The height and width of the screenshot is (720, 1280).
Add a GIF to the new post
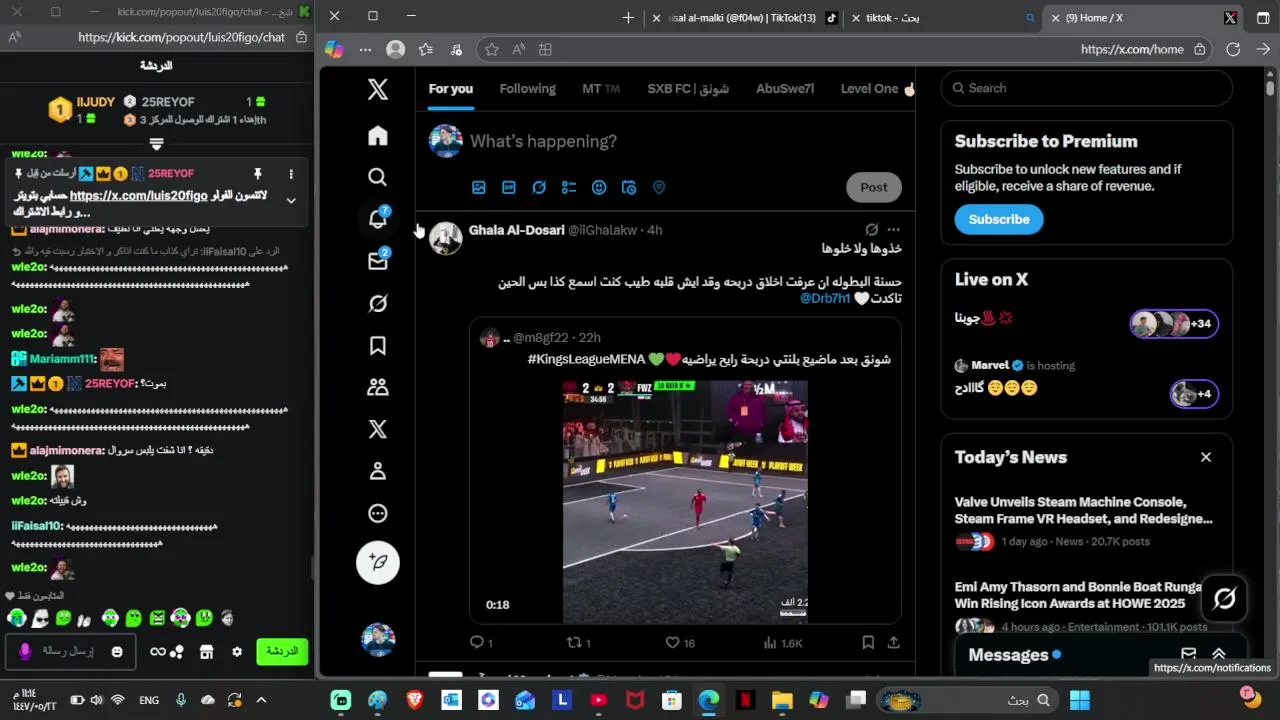(x=509, y=187)
